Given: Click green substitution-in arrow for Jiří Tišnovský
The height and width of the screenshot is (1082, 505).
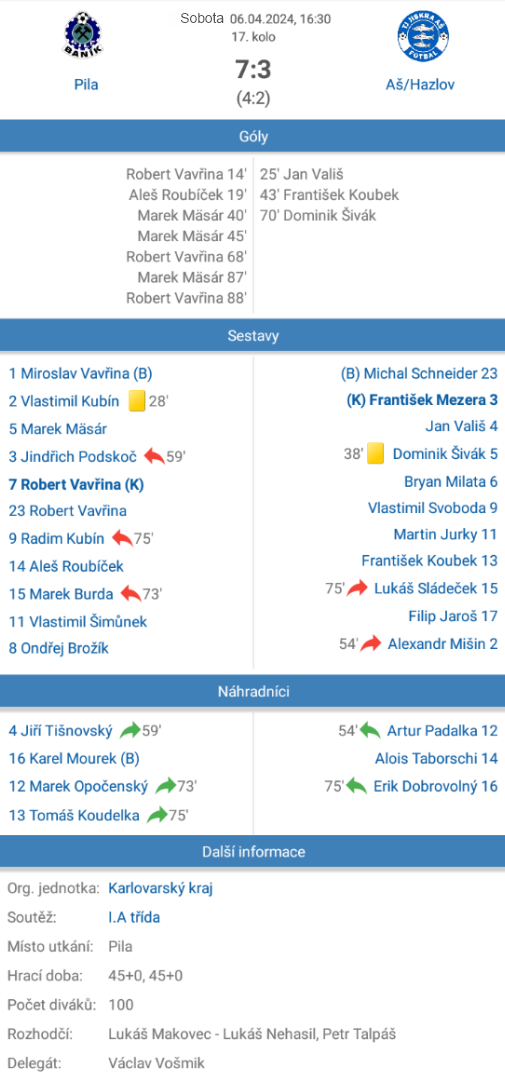Looking at the screenshot, I should tap(130, 730).
